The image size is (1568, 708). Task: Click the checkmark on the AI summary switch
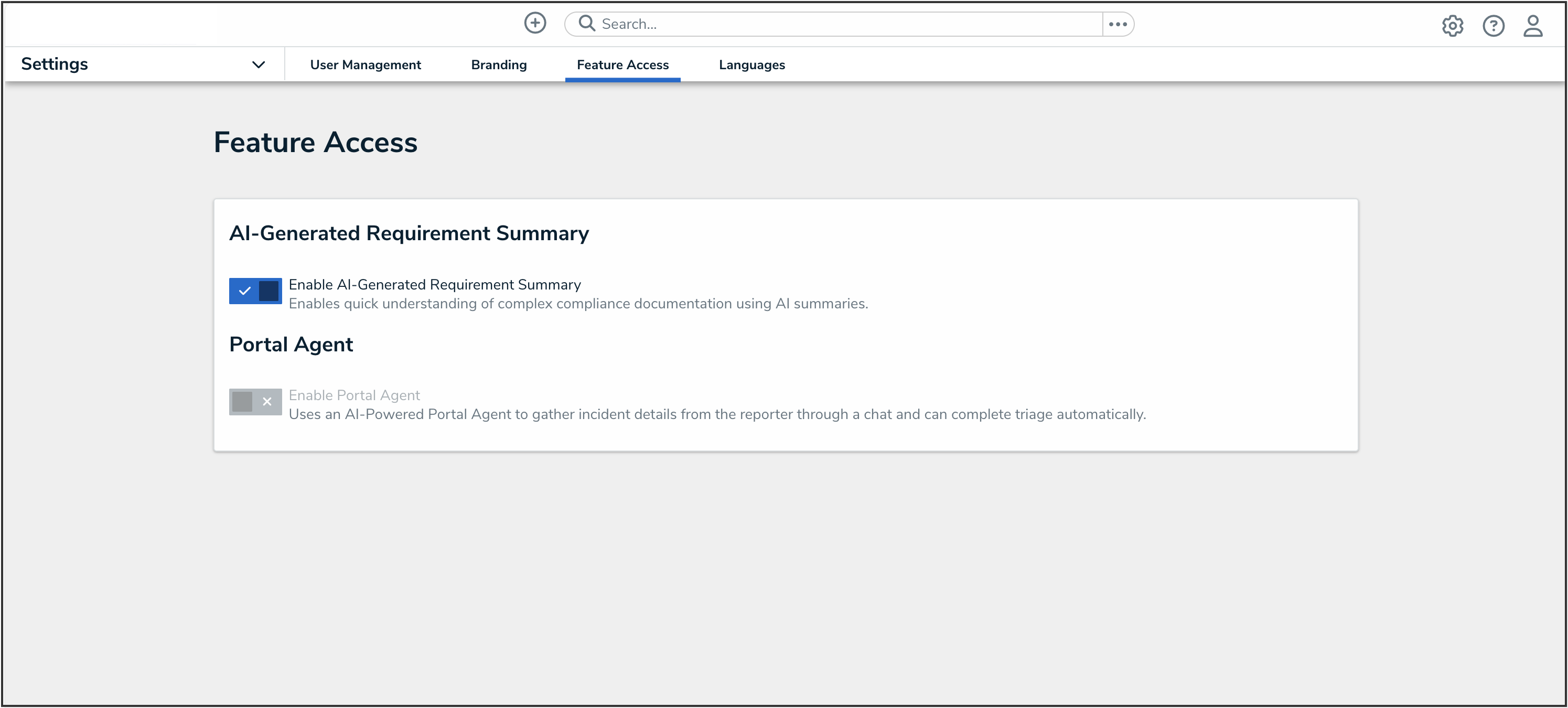(x=245, y=291)
